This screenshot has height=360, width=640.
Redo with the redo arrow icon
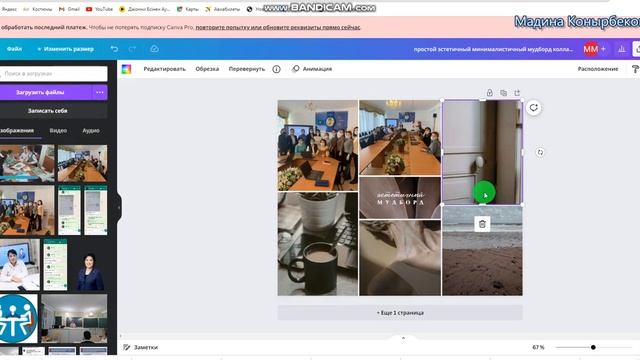coord(132,49)
